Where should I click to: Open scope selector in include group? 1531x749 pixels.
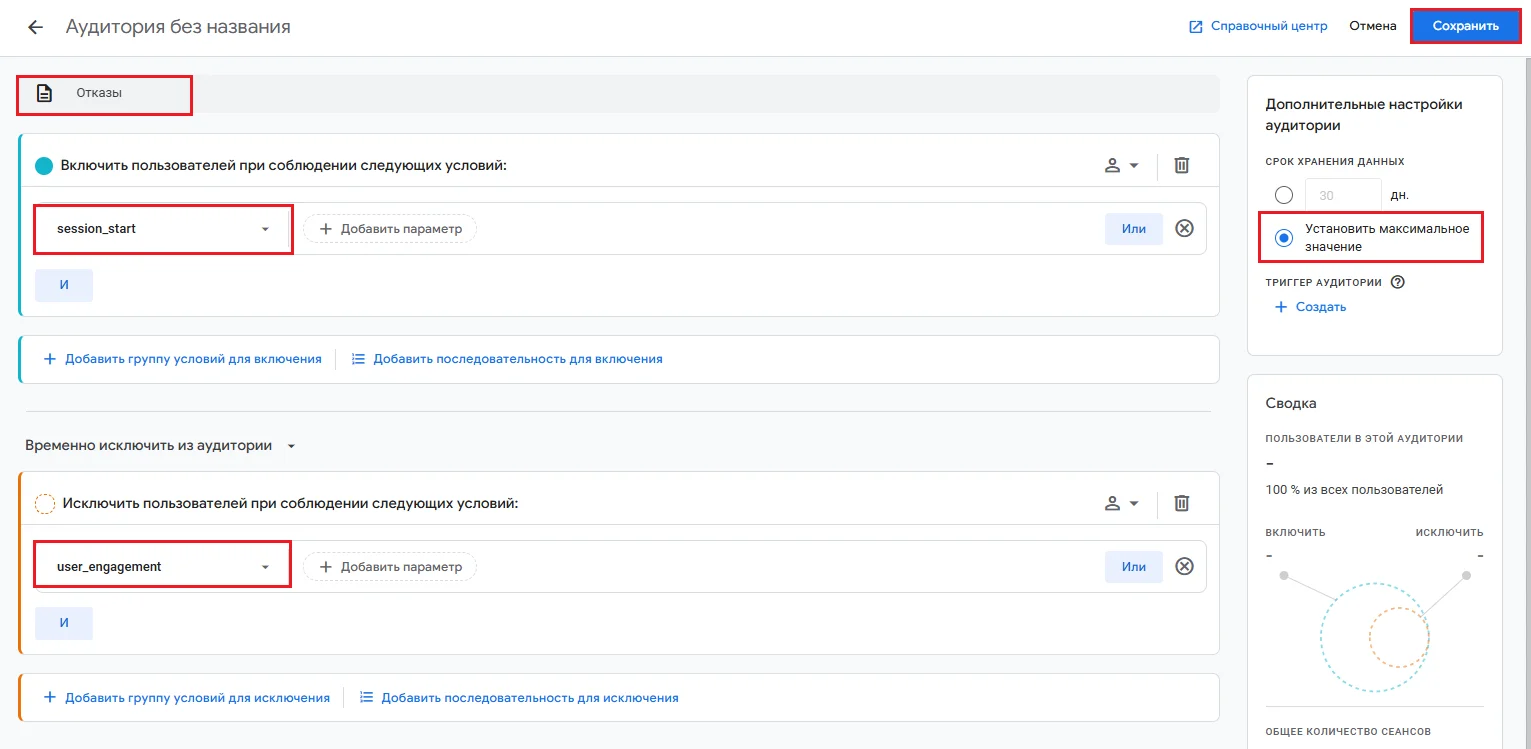click(1121, 165)
